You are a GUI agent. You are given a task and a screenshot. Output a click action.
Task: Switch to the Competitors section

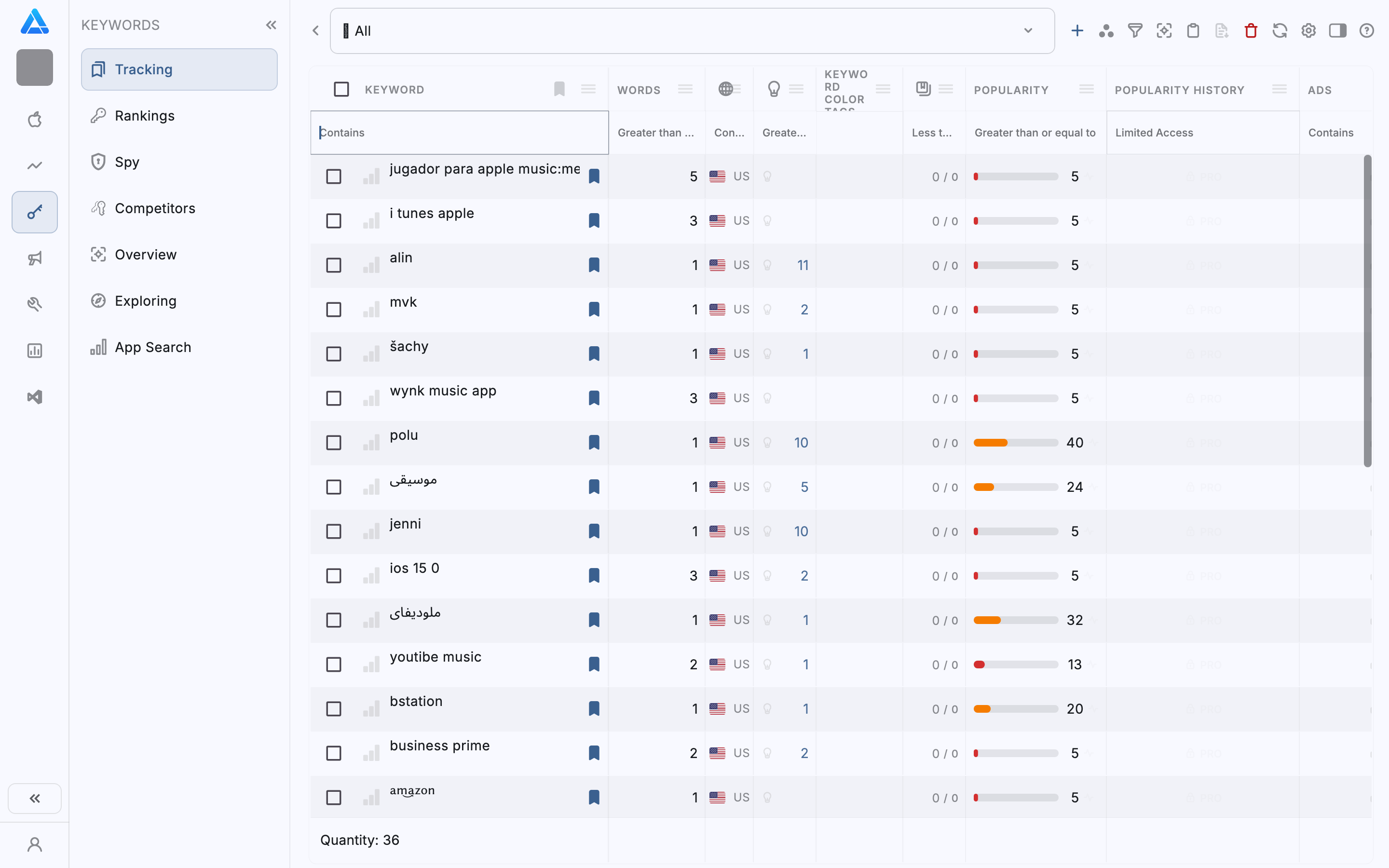point(154,208)
